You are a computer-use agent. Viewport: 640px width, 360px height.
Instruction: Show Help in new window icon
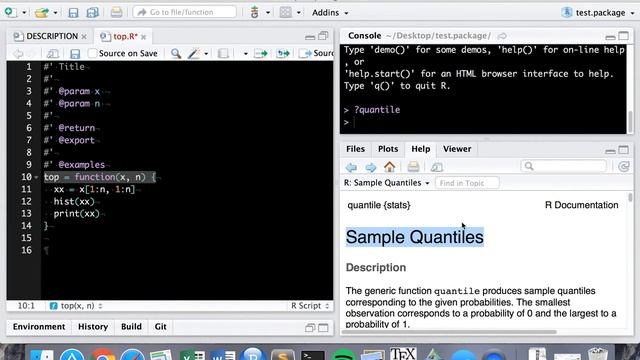[437, 167]
